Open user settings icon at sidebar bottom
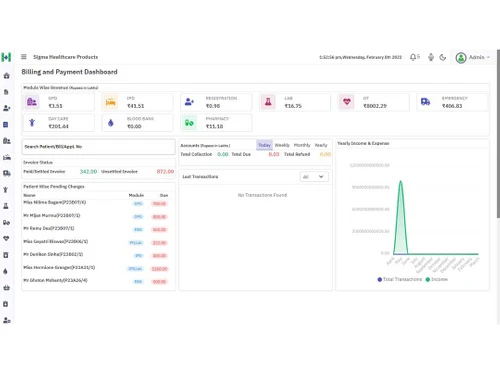Screen dimensions: 500x375 pos(6,320)
